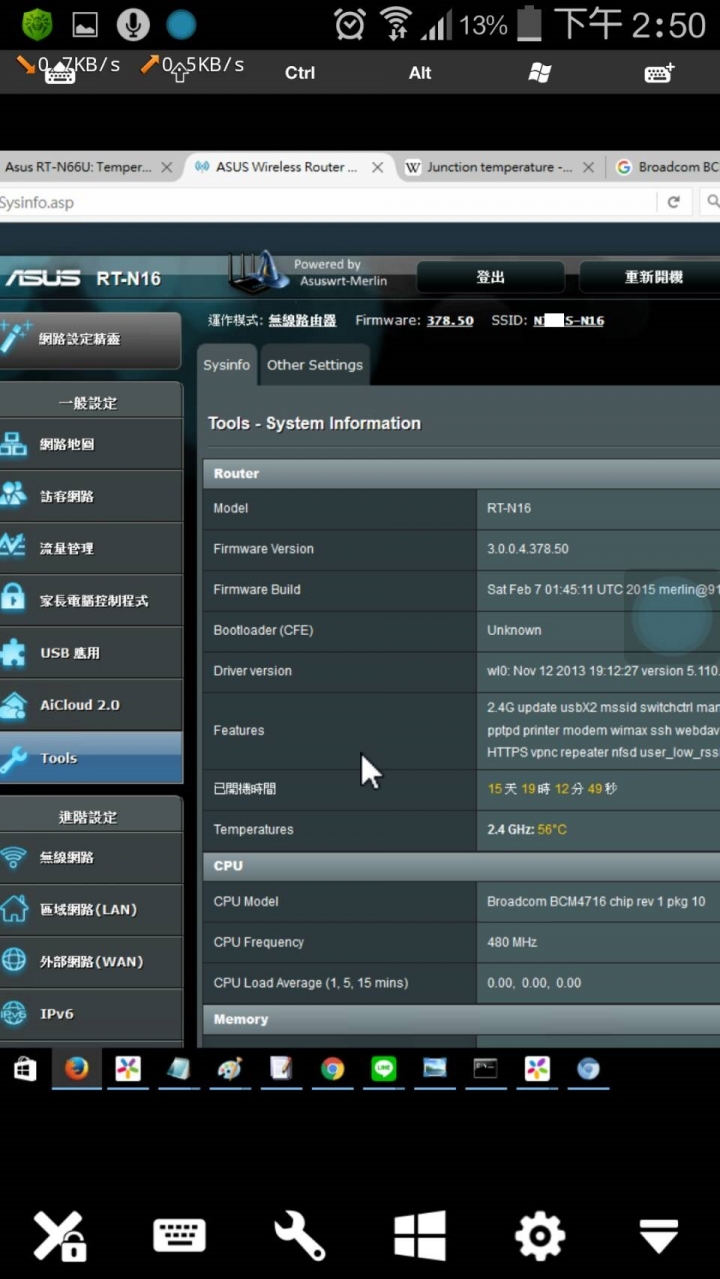The image size is (720, 1279).
Task: Click the 480 MHz CPU frequency value
Action: point(512,942)
